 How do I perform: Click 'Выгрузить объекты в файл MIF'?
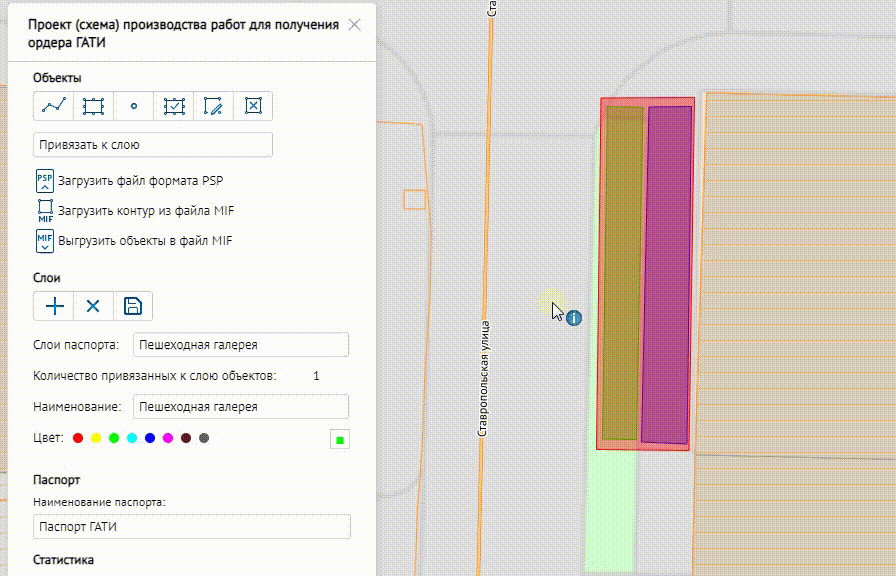pos(145,241)
